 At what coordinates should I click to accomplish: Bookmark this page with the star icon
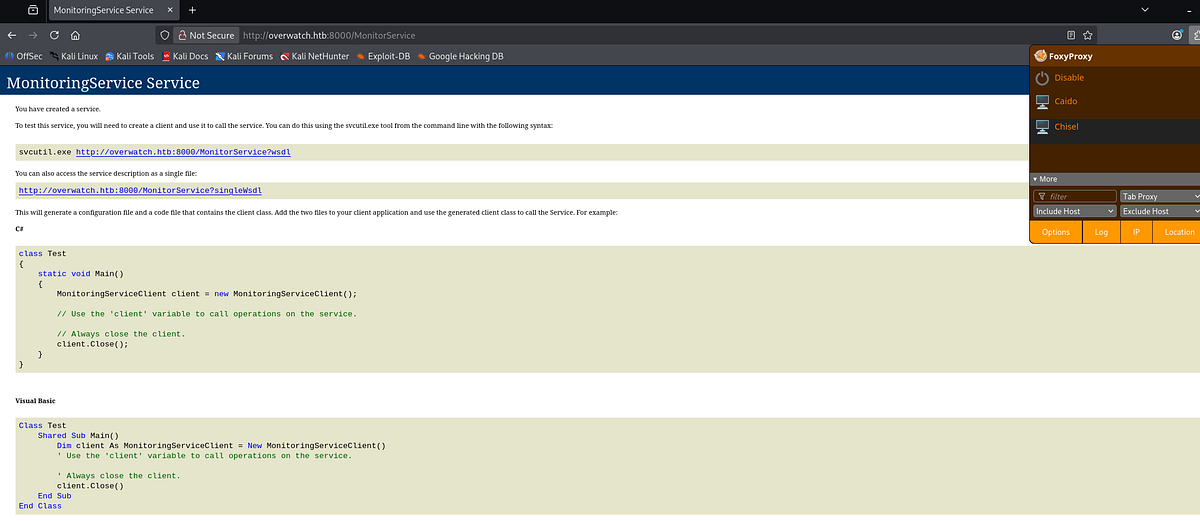[1087, 34]
